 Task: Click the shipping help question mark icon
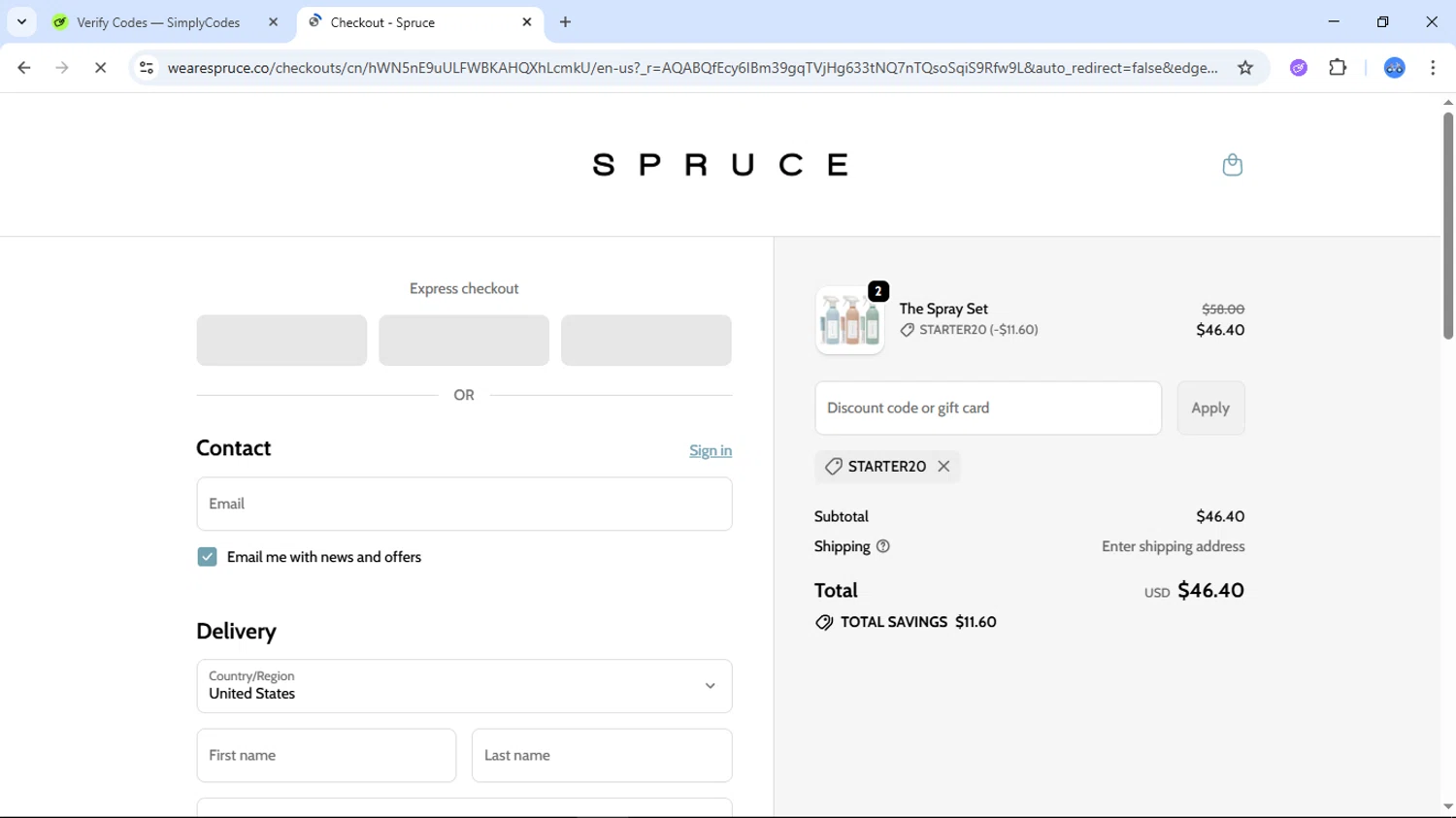click(883, 546)
